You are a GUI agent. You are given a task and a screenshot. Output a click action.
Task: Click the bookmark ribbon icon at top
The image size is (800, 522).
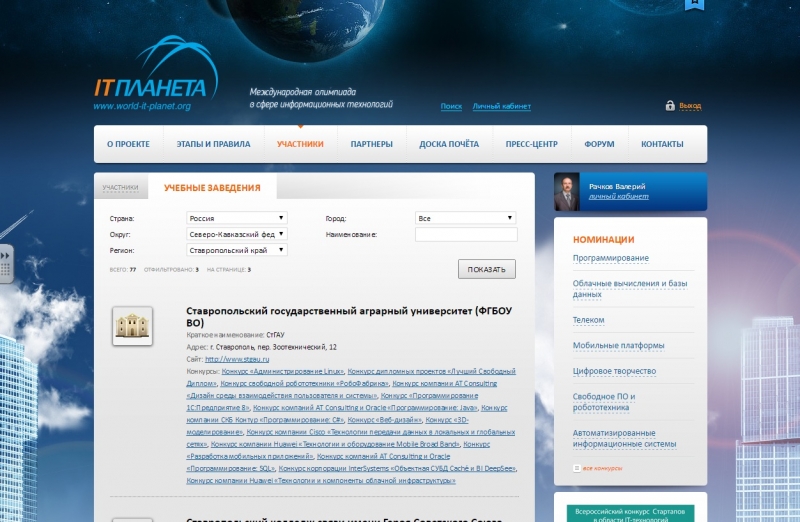[x=694, y=4]
